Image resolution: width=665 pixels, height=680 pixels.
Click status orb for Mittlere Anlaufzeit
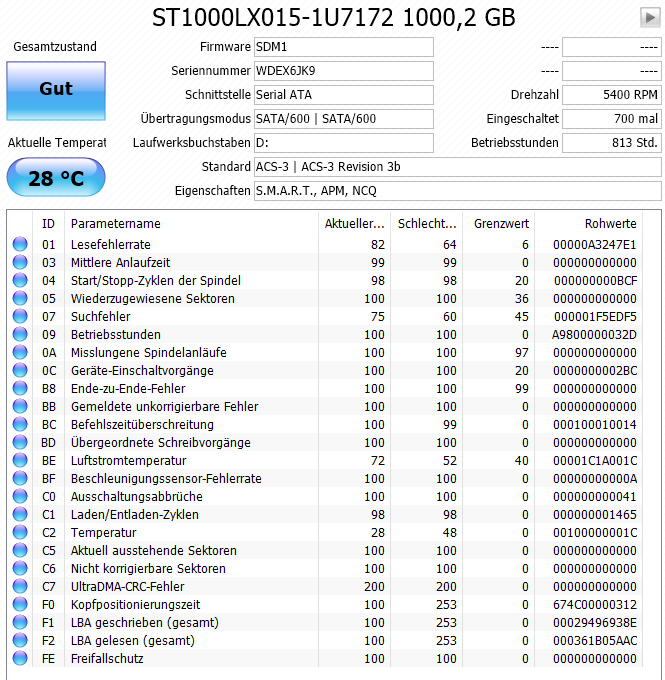tap(20, 262)
